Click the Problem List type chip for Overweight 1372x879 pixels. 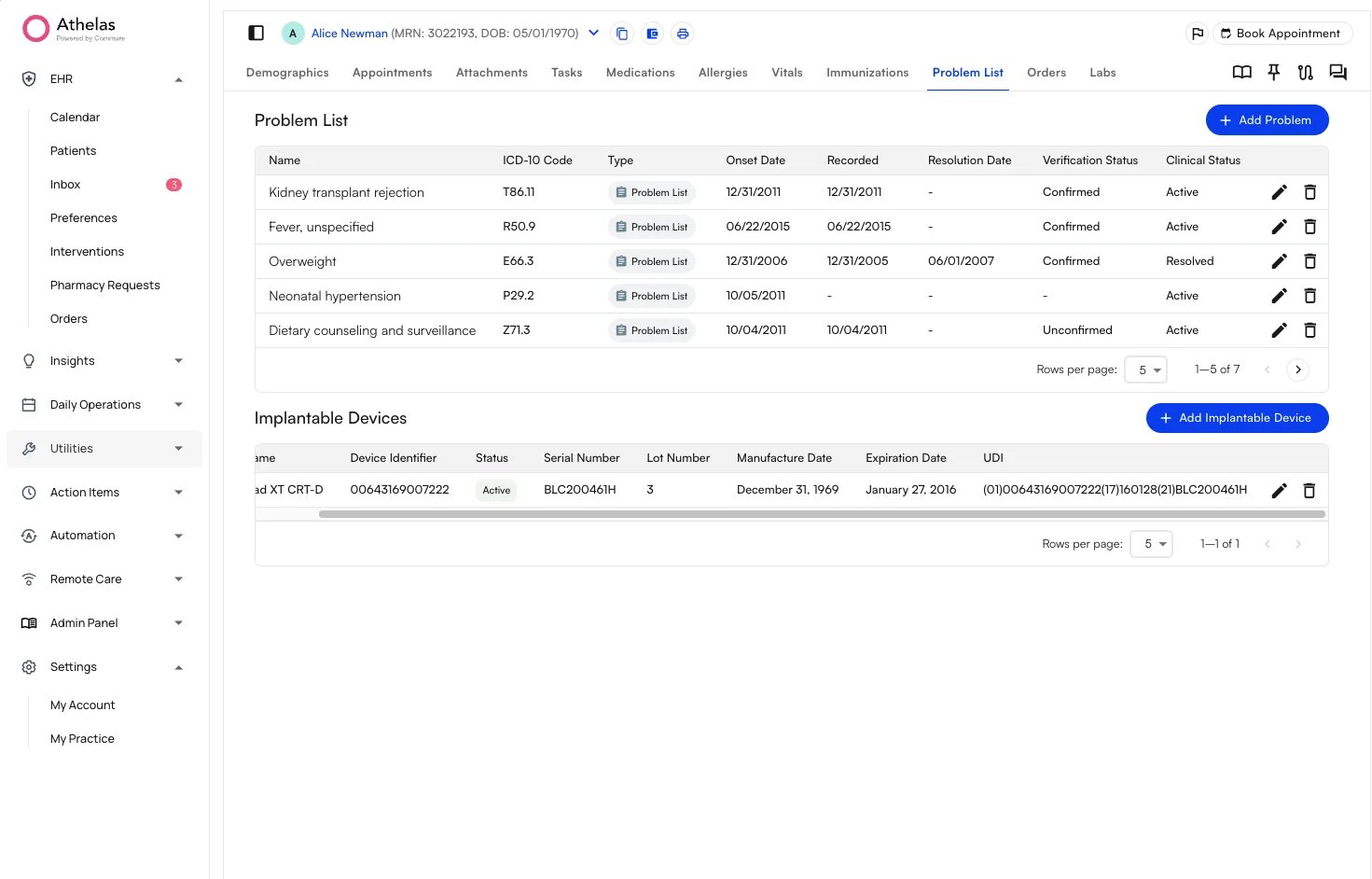(x=652, y=261)
